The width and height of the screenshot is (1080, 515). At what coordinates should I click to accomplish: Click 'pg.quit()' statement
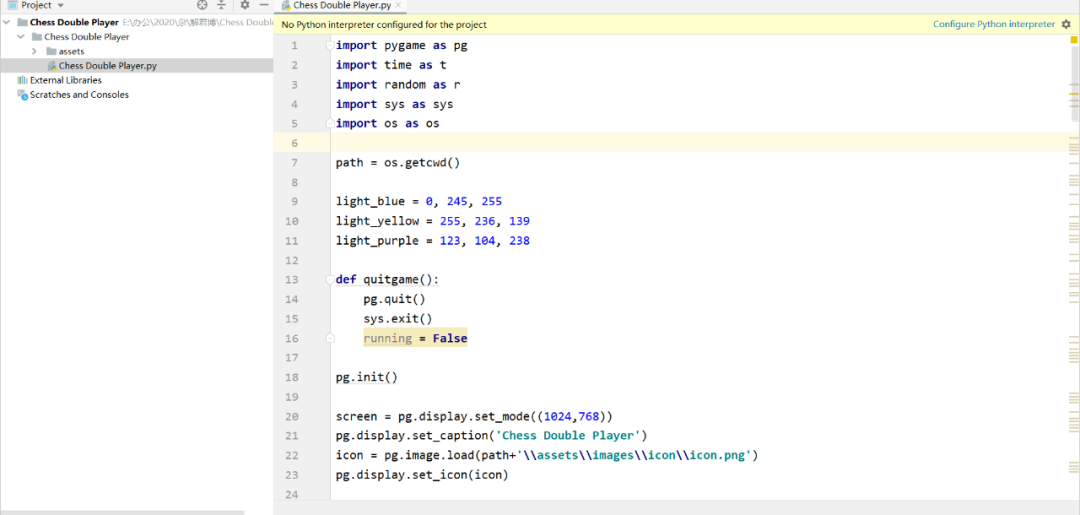(x=395, y=299)
